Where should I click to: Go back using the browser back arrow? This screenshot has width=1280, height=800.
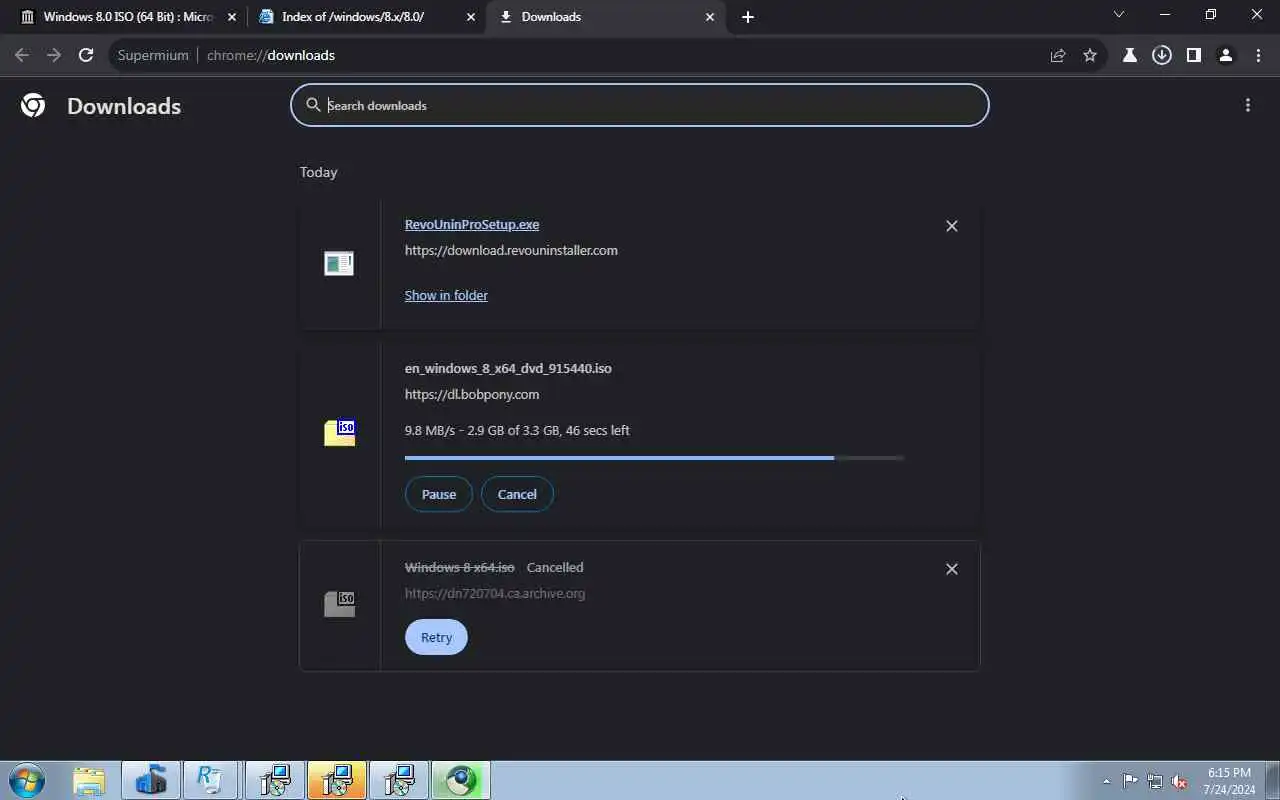point(22,55)
